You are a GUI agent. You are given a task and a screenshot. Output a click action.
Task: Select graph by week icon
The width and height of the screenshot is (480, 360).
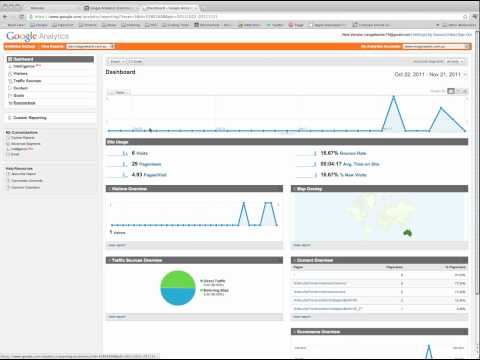click(459, 91)
